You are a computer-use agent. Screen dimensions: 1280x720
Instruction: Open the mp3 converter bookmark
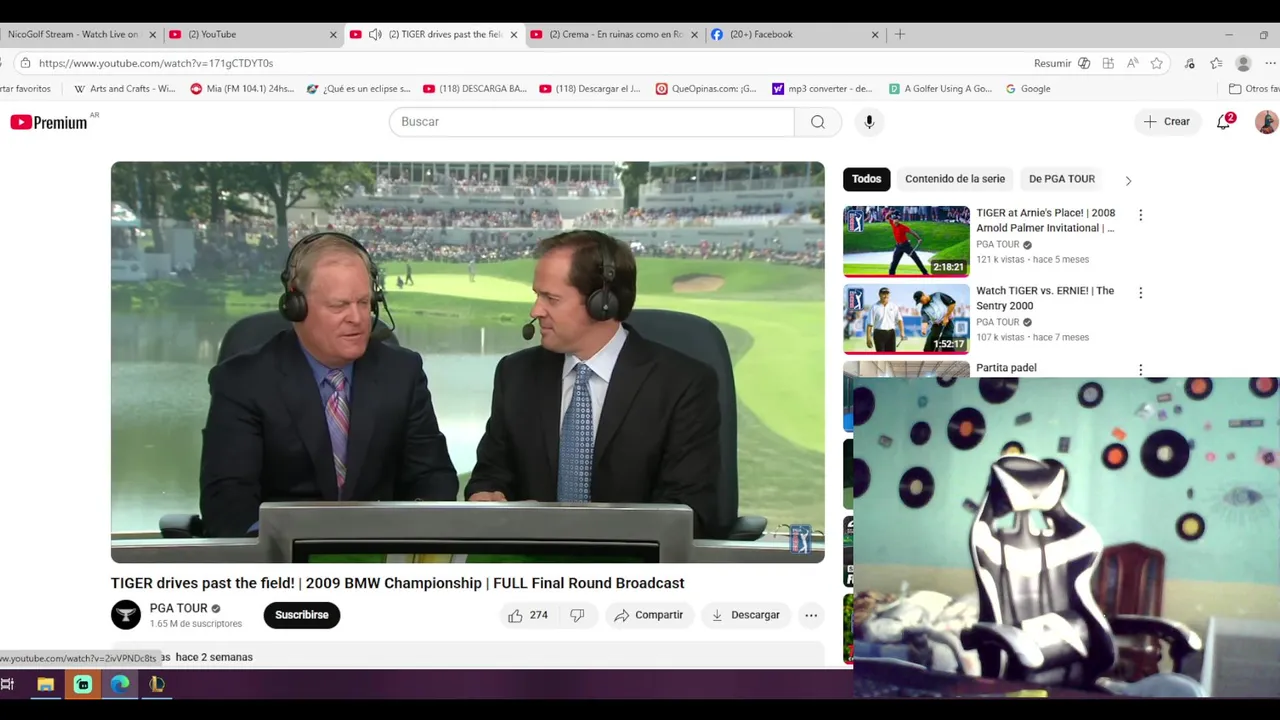click(822, 89)
